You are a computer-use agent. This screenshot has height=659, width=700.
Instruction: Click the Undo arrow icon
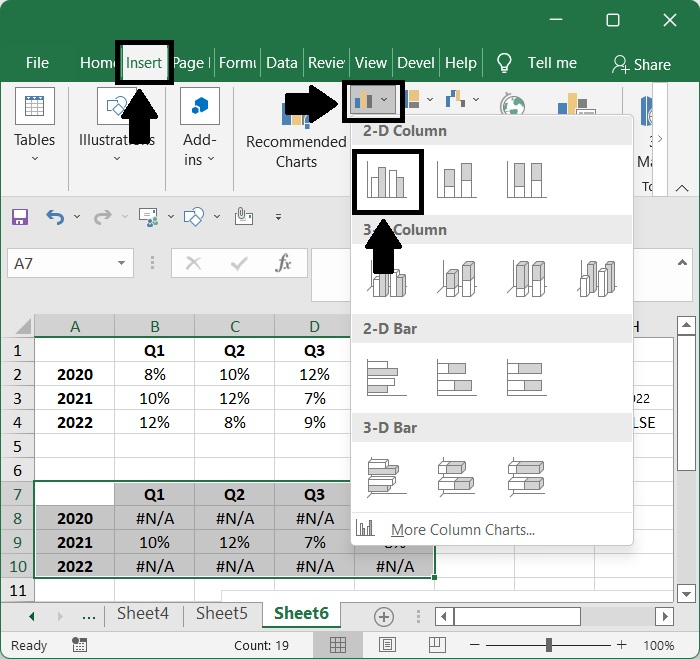55,217
